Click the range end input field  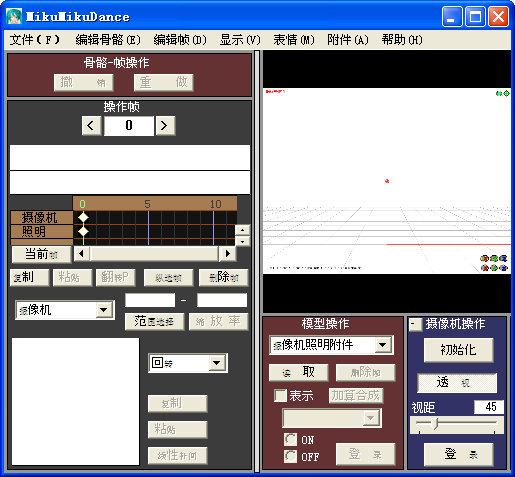(222, 300)
